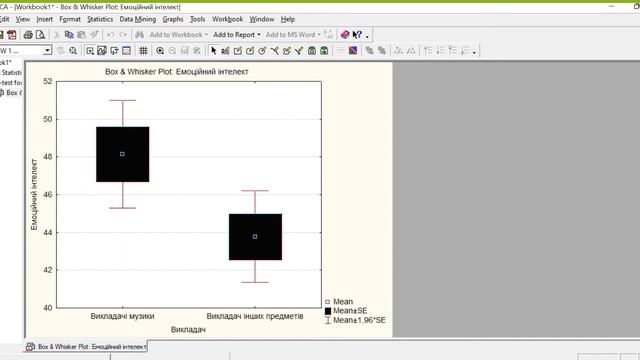Click the Mean±1,96*SE legend entry

[x=355, y=320]
